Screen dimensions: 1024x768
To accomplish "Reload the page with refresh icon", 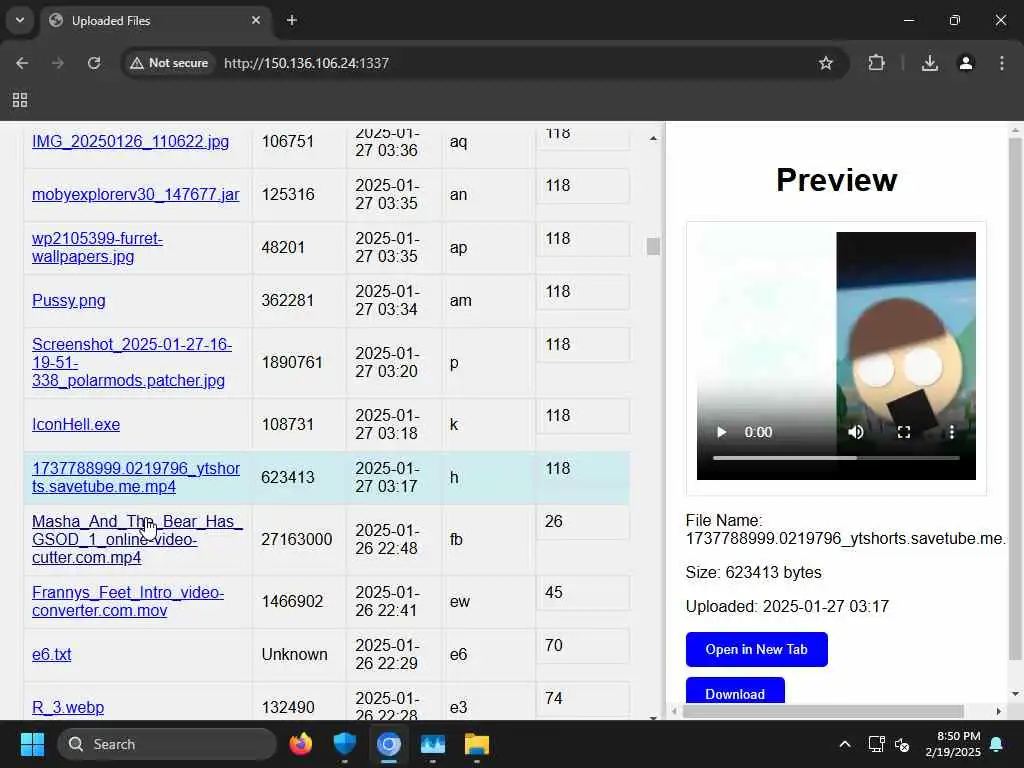I will pyautogui.click(x=94, y=63).
